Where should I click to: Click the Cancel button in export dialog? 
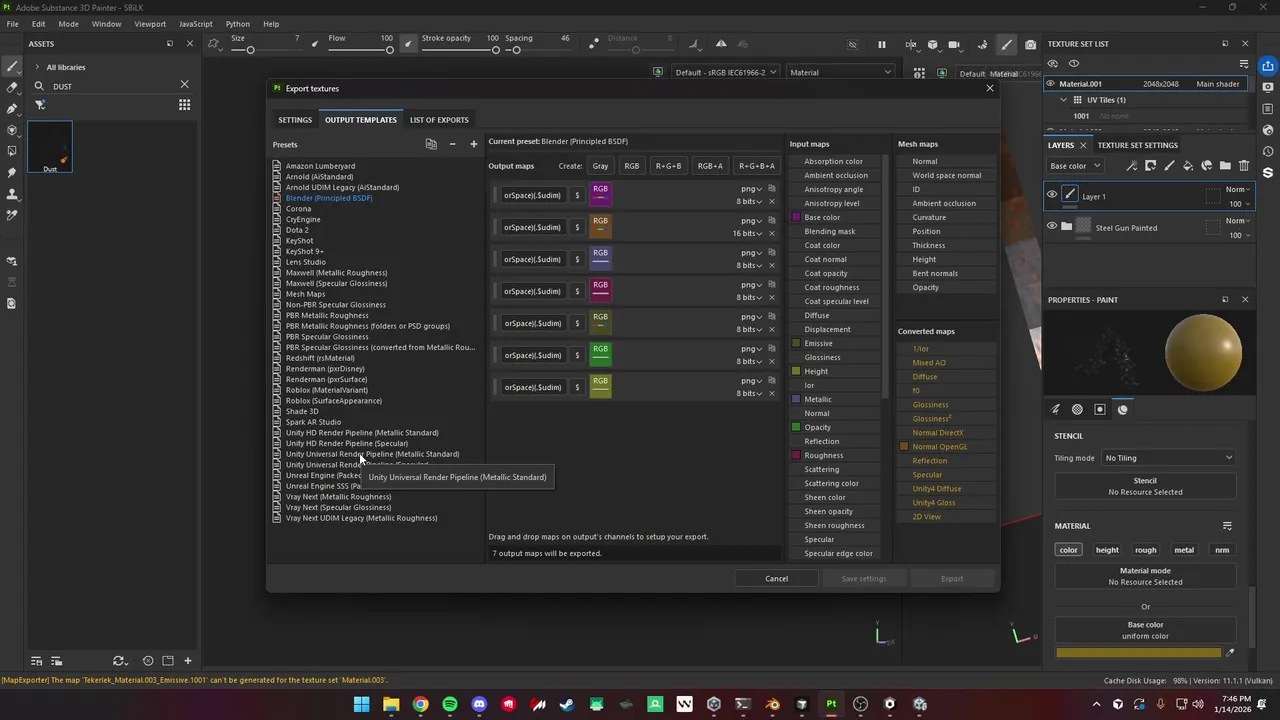pyautogui.click(x=777, y=578)
